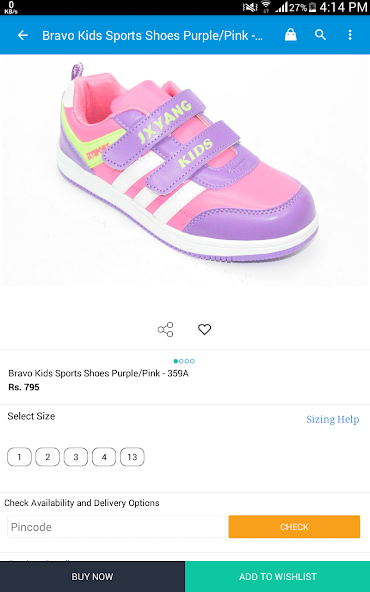The height and width of the screenshot is (592, 370).
Task: Select shoe size 2
Action: (48, 457)
